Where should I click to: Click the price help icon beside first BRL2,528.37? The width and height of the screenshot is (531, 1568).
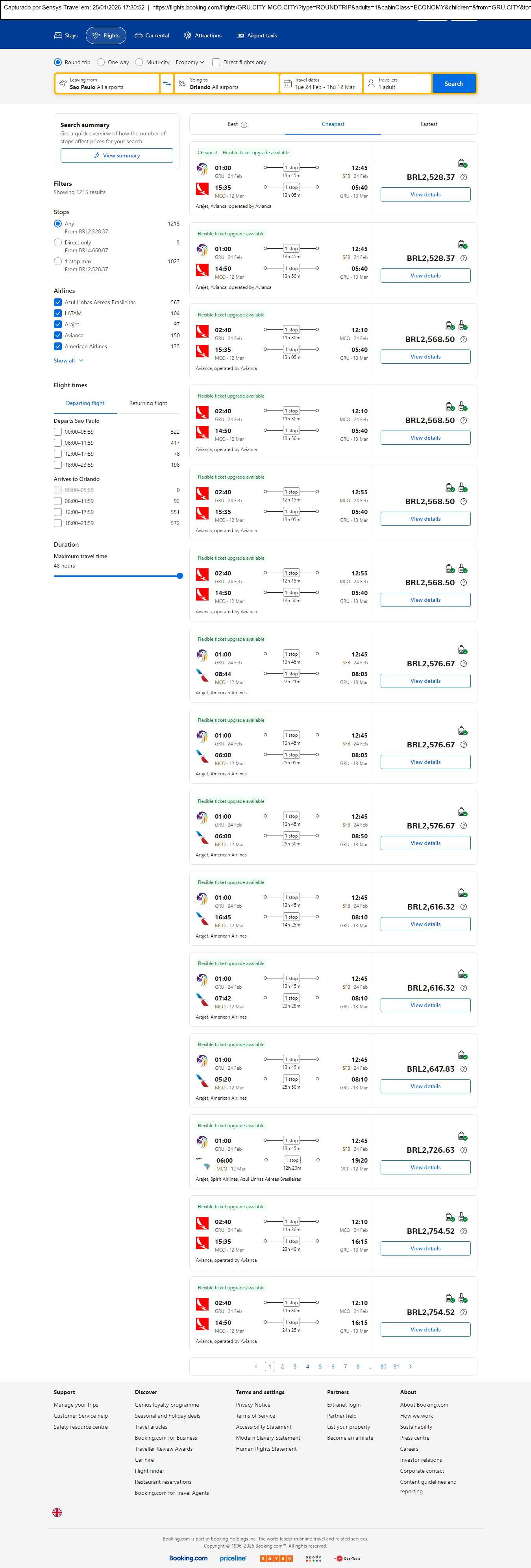click(463, 177)
